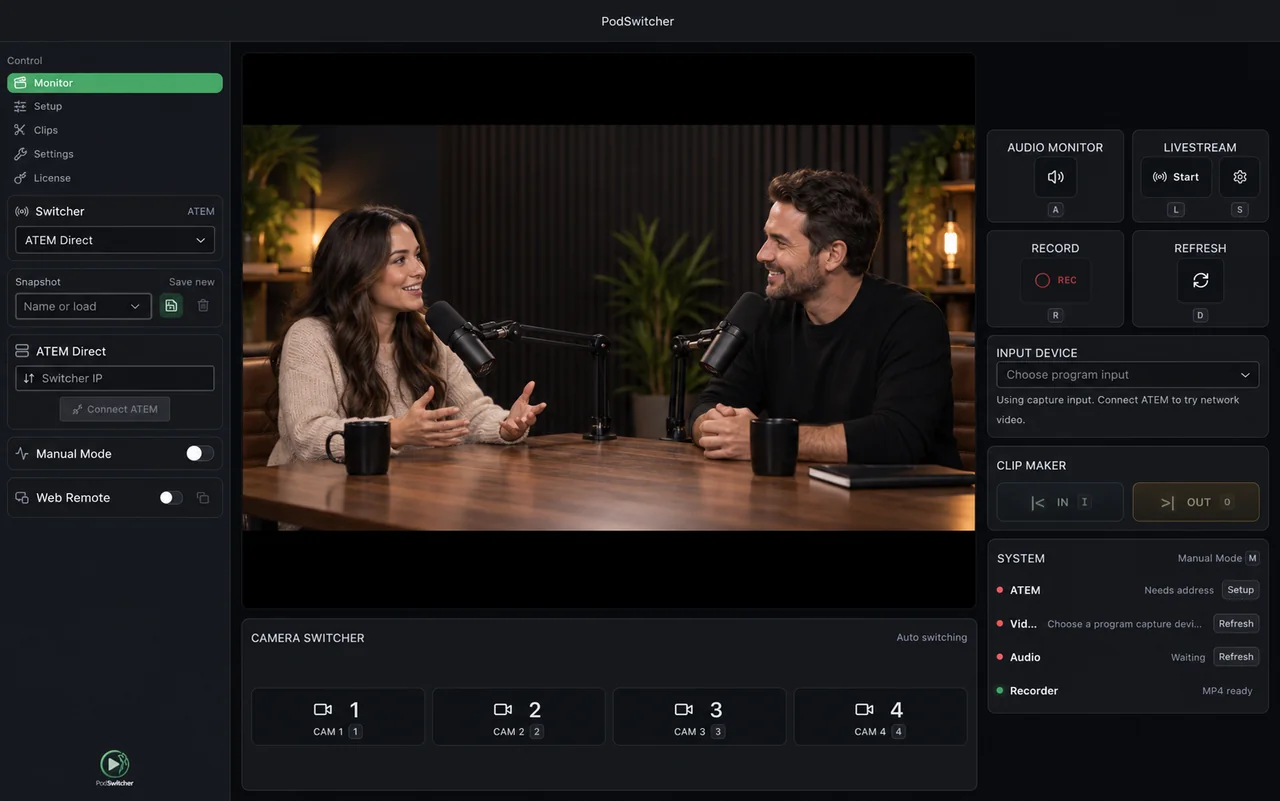Click the Refresh circular arrows icon
This screenshot has width=1280, height=801.
point(1200,280)
